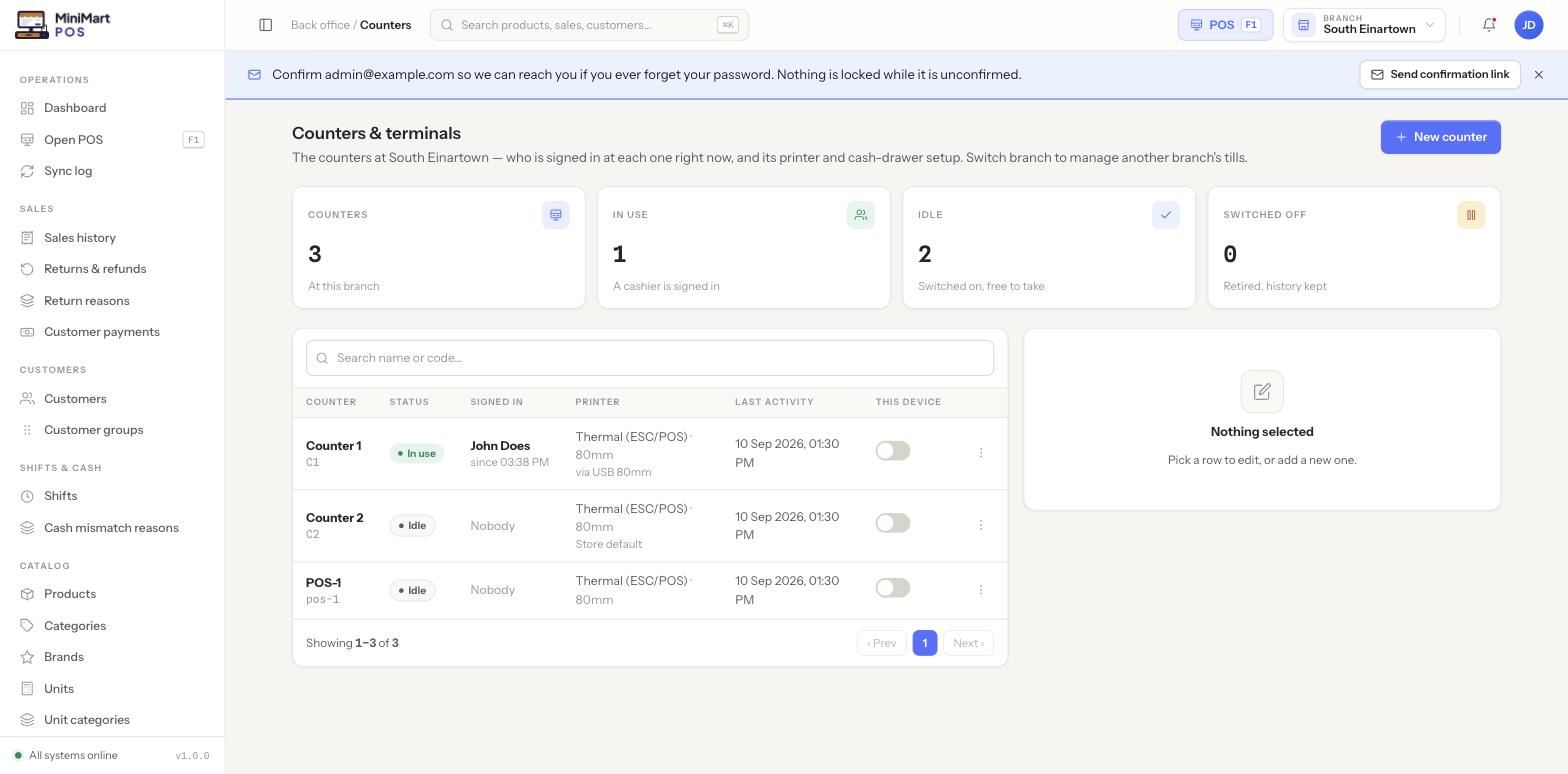
Task: Open row actions for POS-1
Action: click(981, 590)
